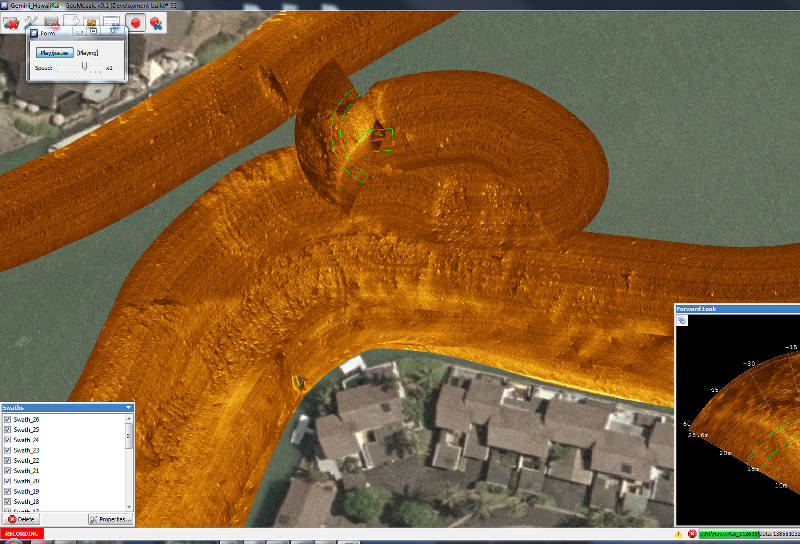800x544 pixels.
Task: Click the yellow warning icon in status bar
Action: (678, 534)
